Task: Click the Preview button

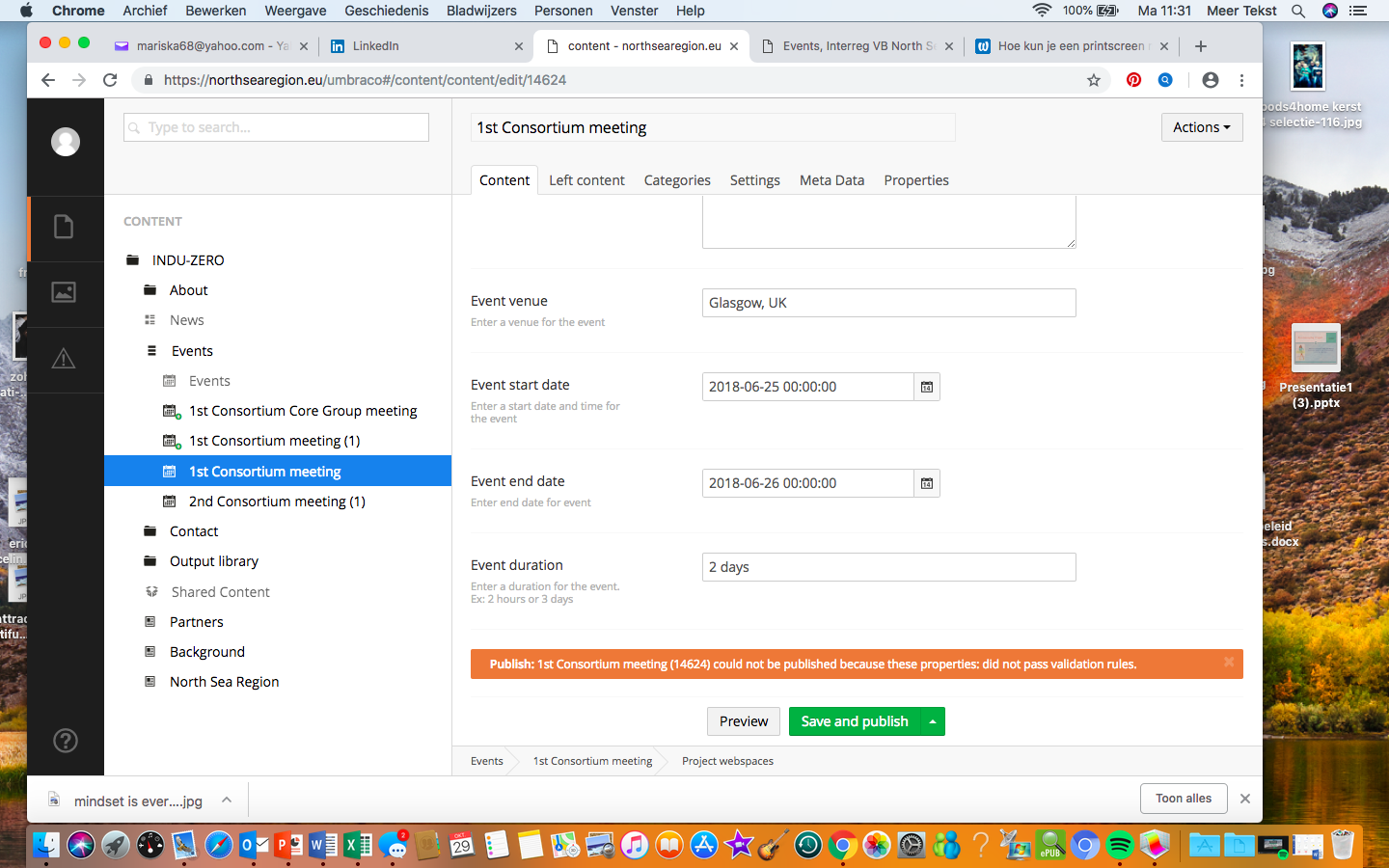Action: [x=744, y=721]
